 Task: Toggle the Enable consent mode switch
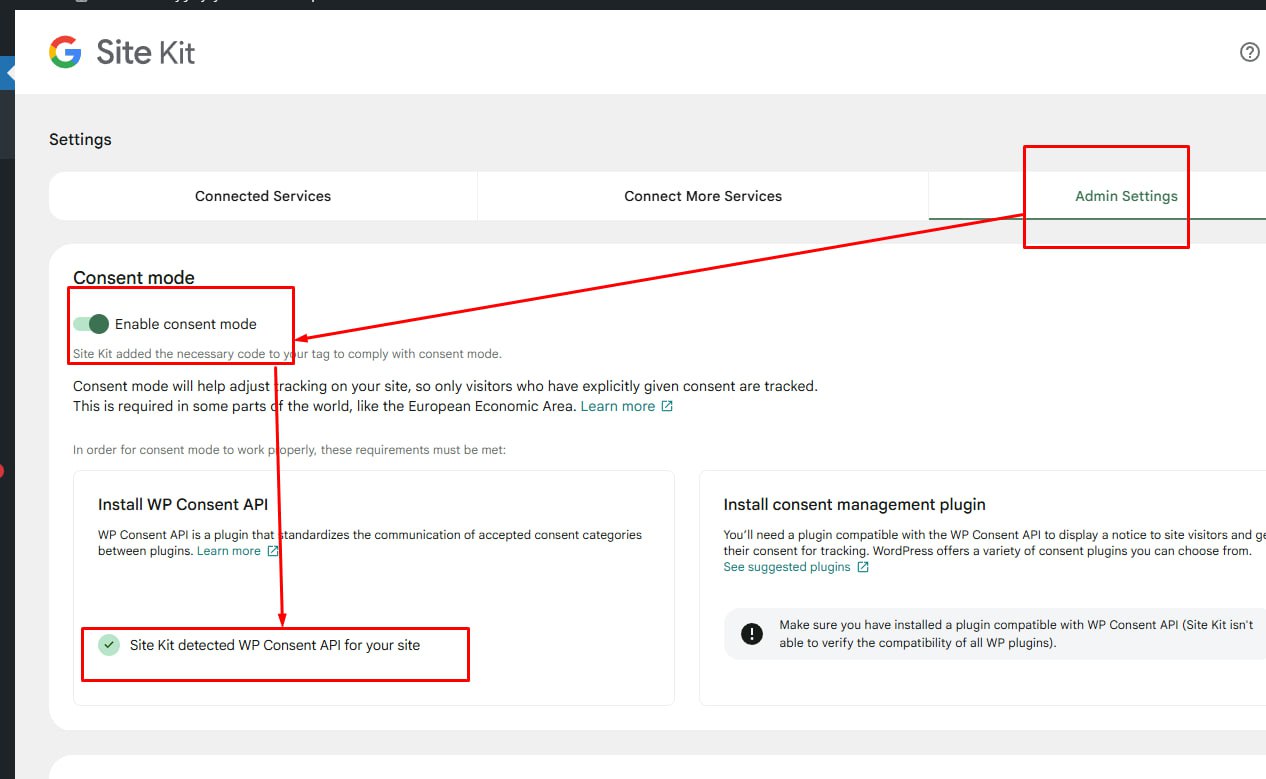tap(91, 324)
